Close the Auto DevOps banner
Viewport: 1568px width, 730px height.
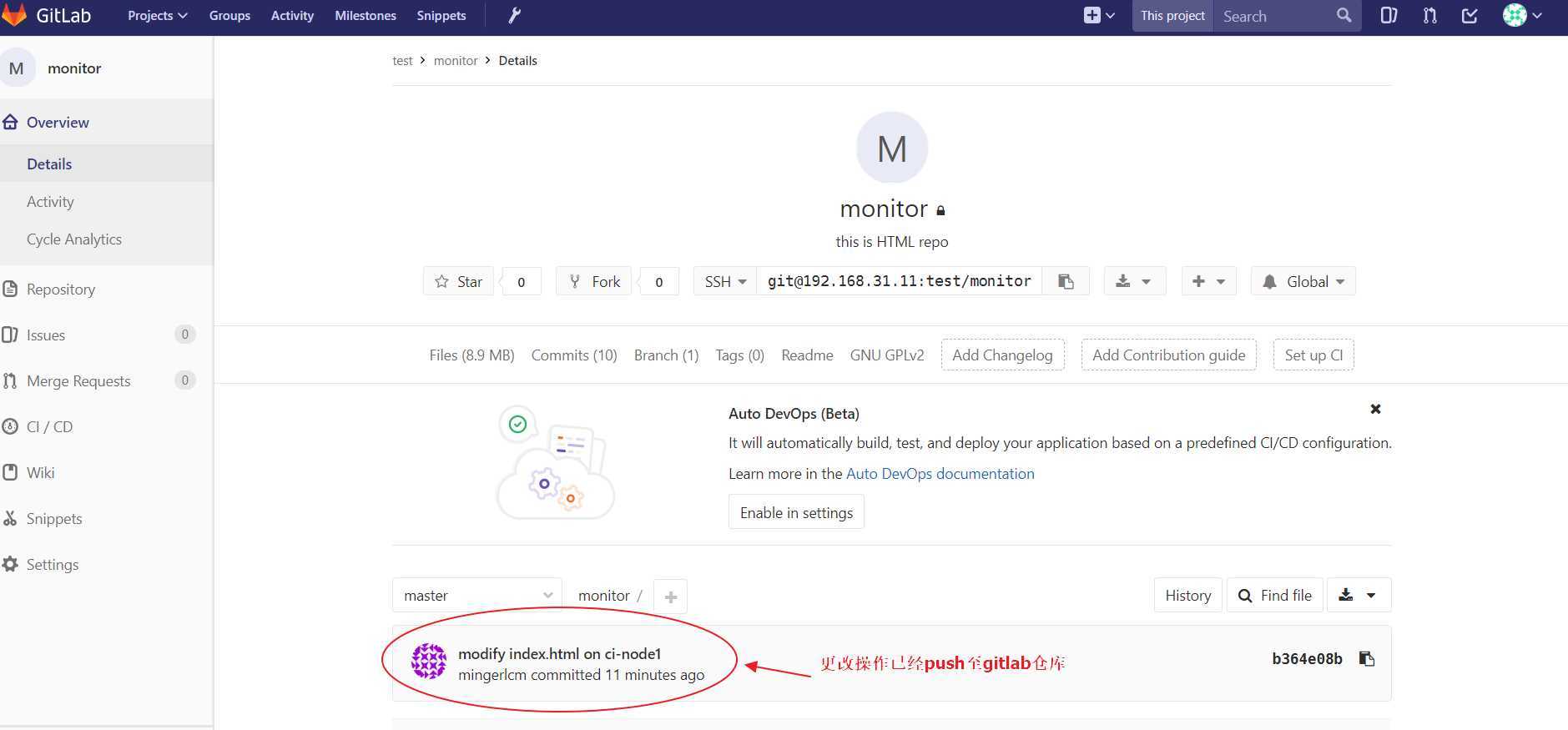[1375, 409]
